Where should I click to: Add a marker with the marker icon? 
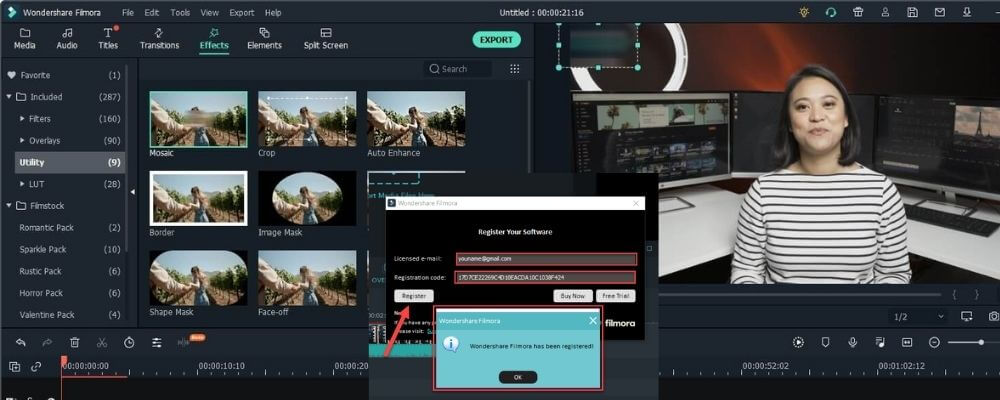pyautogui.click(x=826, y=342)
